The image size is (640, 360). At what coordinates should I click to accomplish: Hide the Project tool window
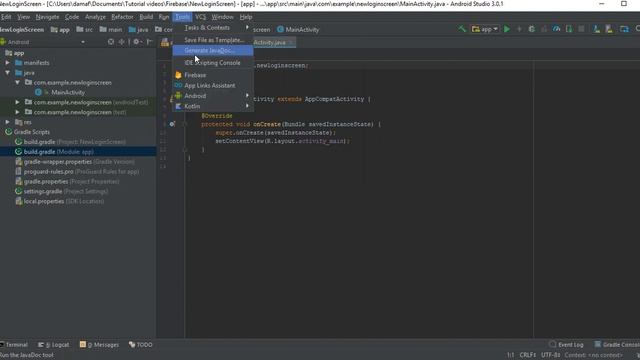click(150, 42)
